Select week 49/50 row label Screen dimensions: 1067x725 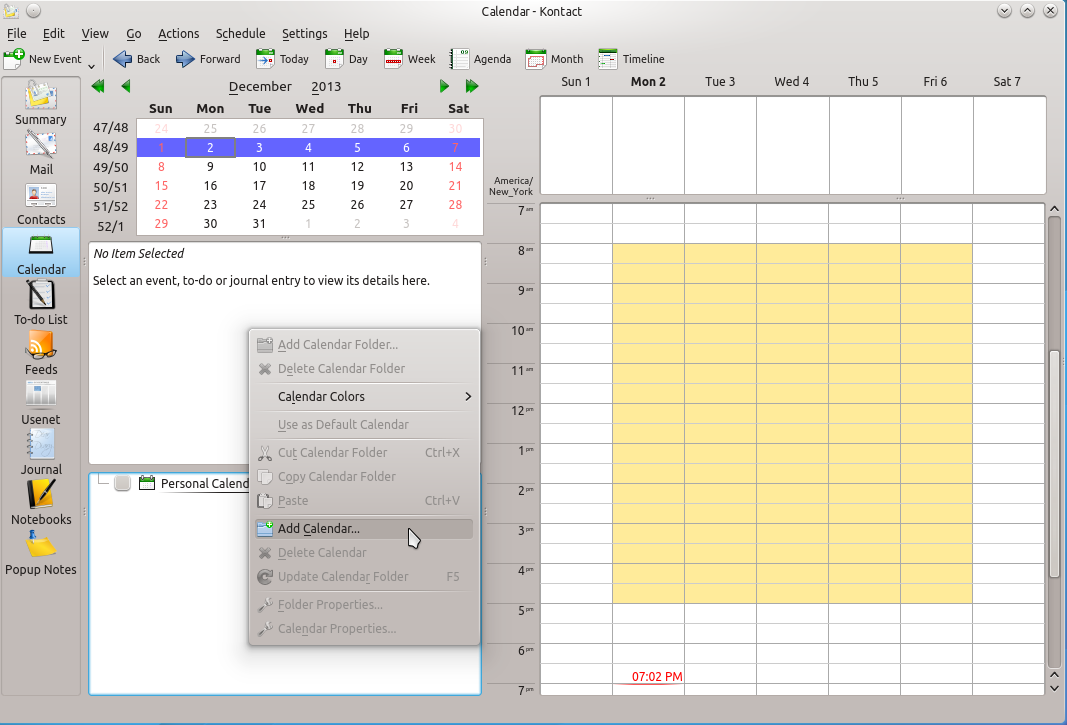click(x=110, y=167)
